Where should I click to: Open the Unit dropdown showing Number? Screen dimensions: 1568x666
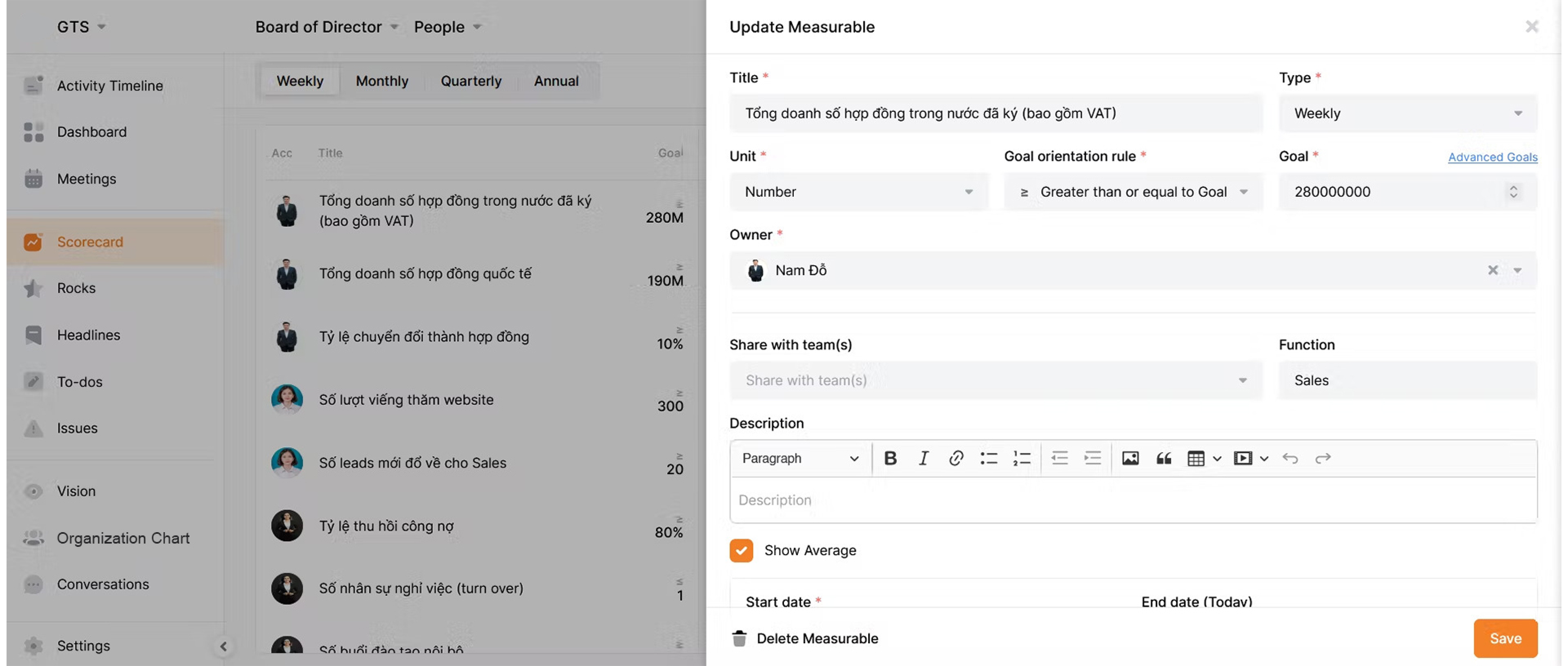point(858,191)
